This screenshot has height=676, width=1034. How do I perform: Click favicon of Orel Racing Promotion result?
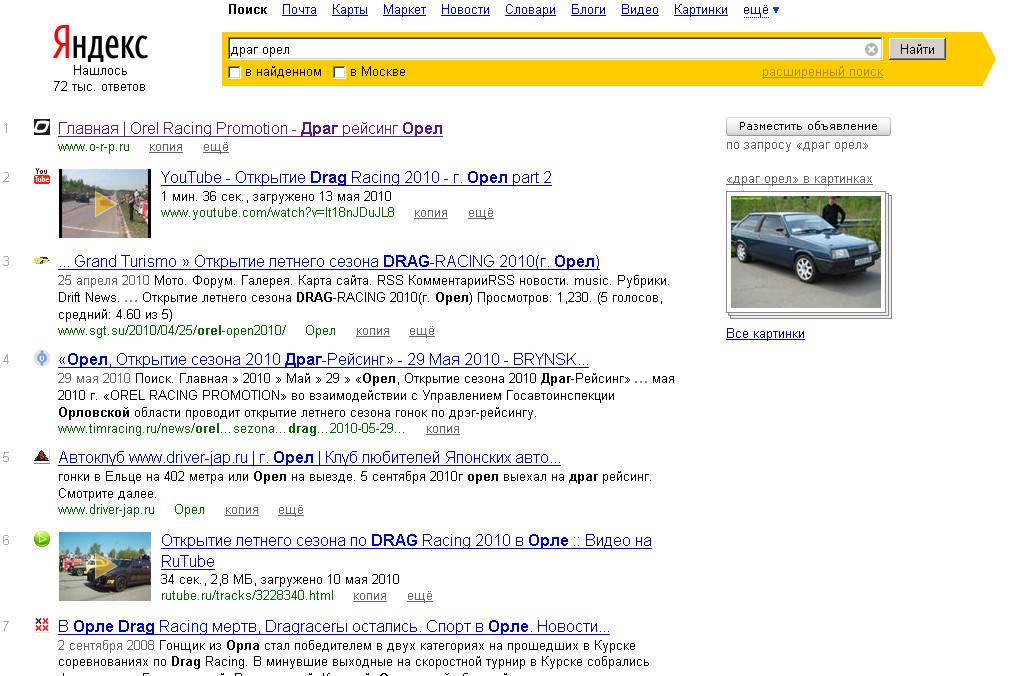coord(42,127)
